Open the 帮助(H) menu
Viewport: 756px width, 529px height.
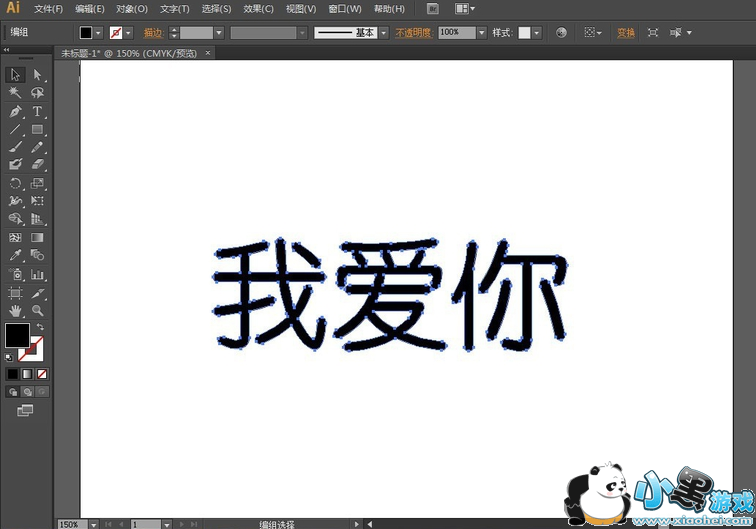(389, 9)
